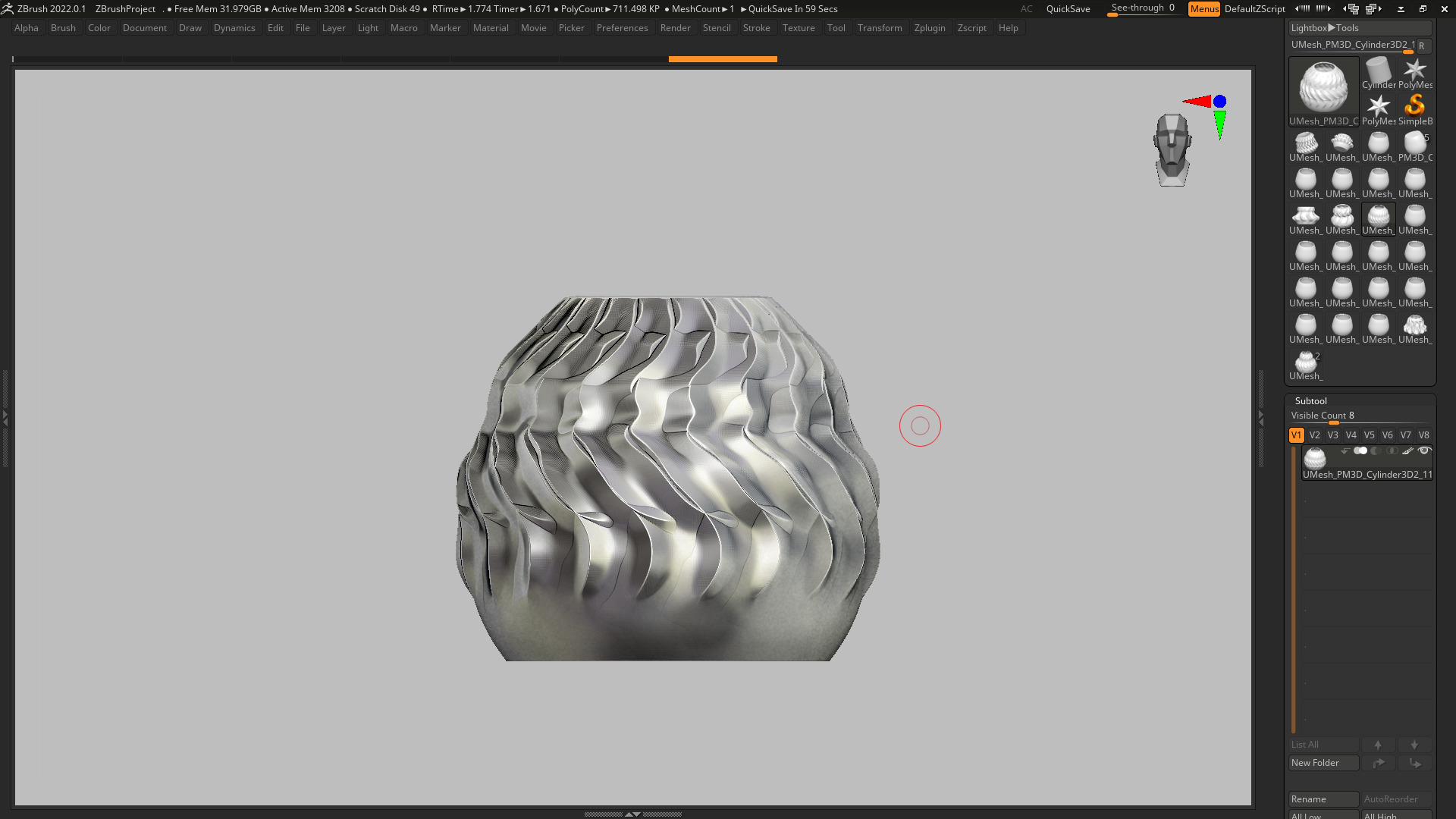Click the List All button

tap(1323, 745)
